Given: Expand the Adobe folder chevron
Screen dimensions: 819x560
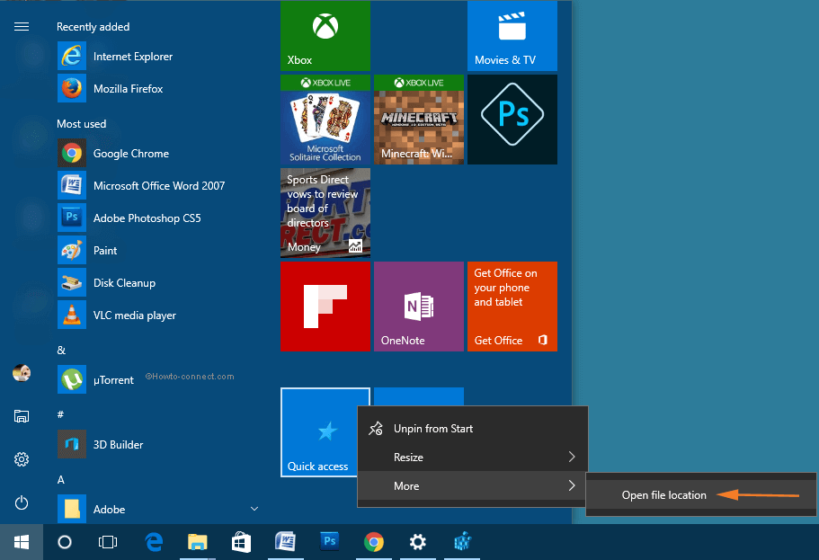Looking at the screenshot, I should (x=254, y=509).
